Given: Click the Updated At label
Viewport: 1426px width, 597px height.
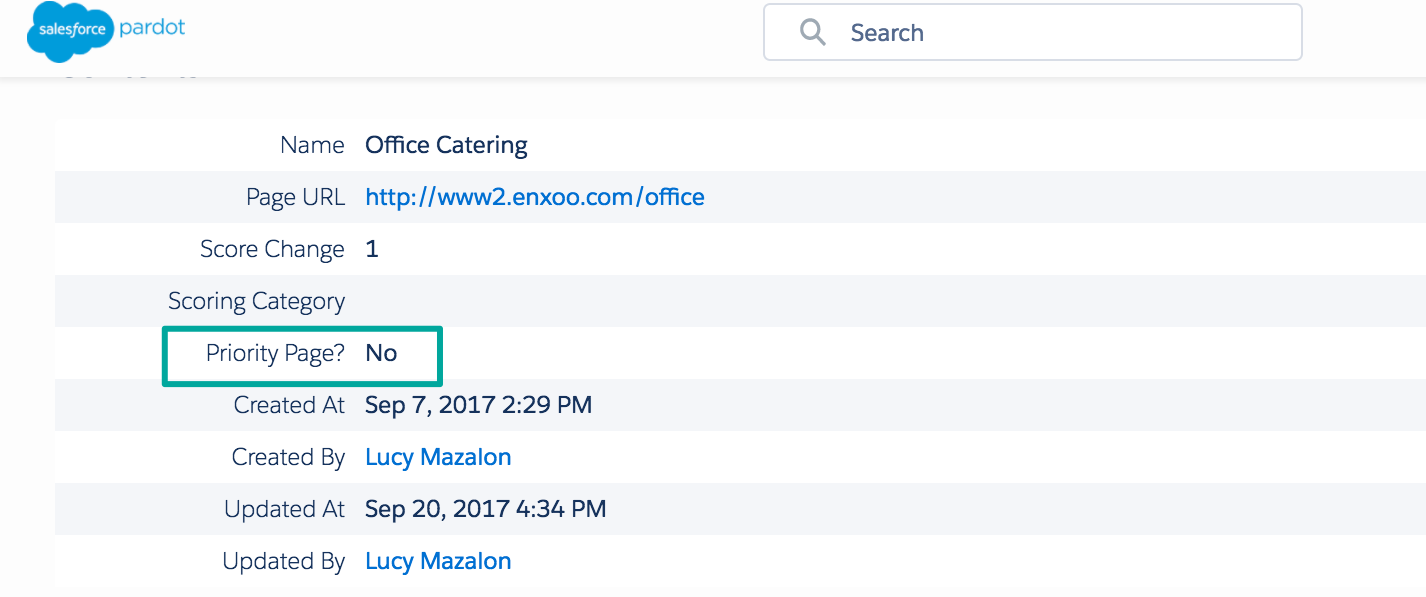Looking at the screenshot, I should 285,509.
